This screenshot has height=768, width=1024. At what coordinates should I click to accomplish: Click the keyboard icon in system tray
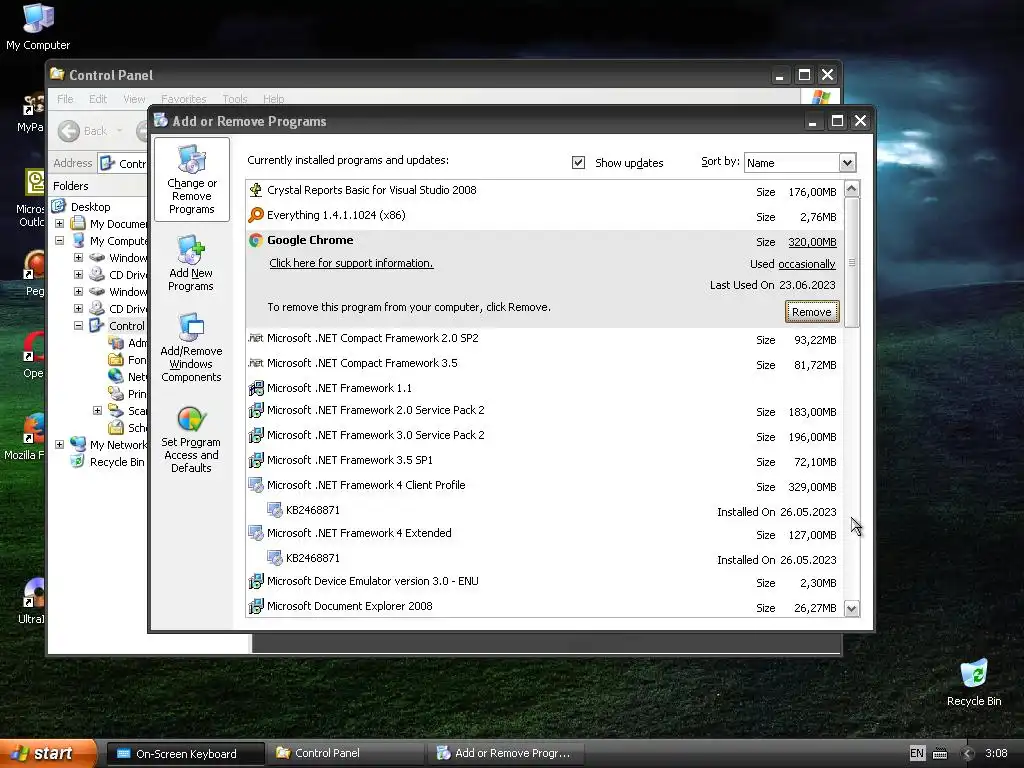pyautogui.click(x=940, y=753)
